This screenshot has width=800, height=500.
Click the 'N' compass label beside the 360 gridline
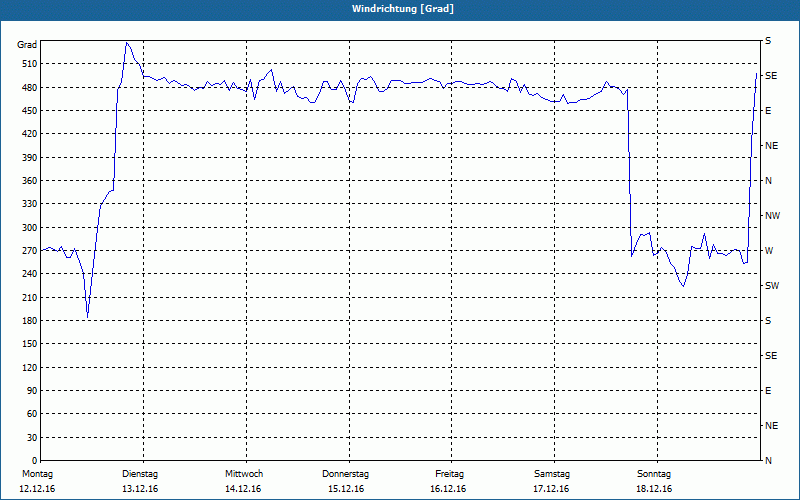point(769,181)
